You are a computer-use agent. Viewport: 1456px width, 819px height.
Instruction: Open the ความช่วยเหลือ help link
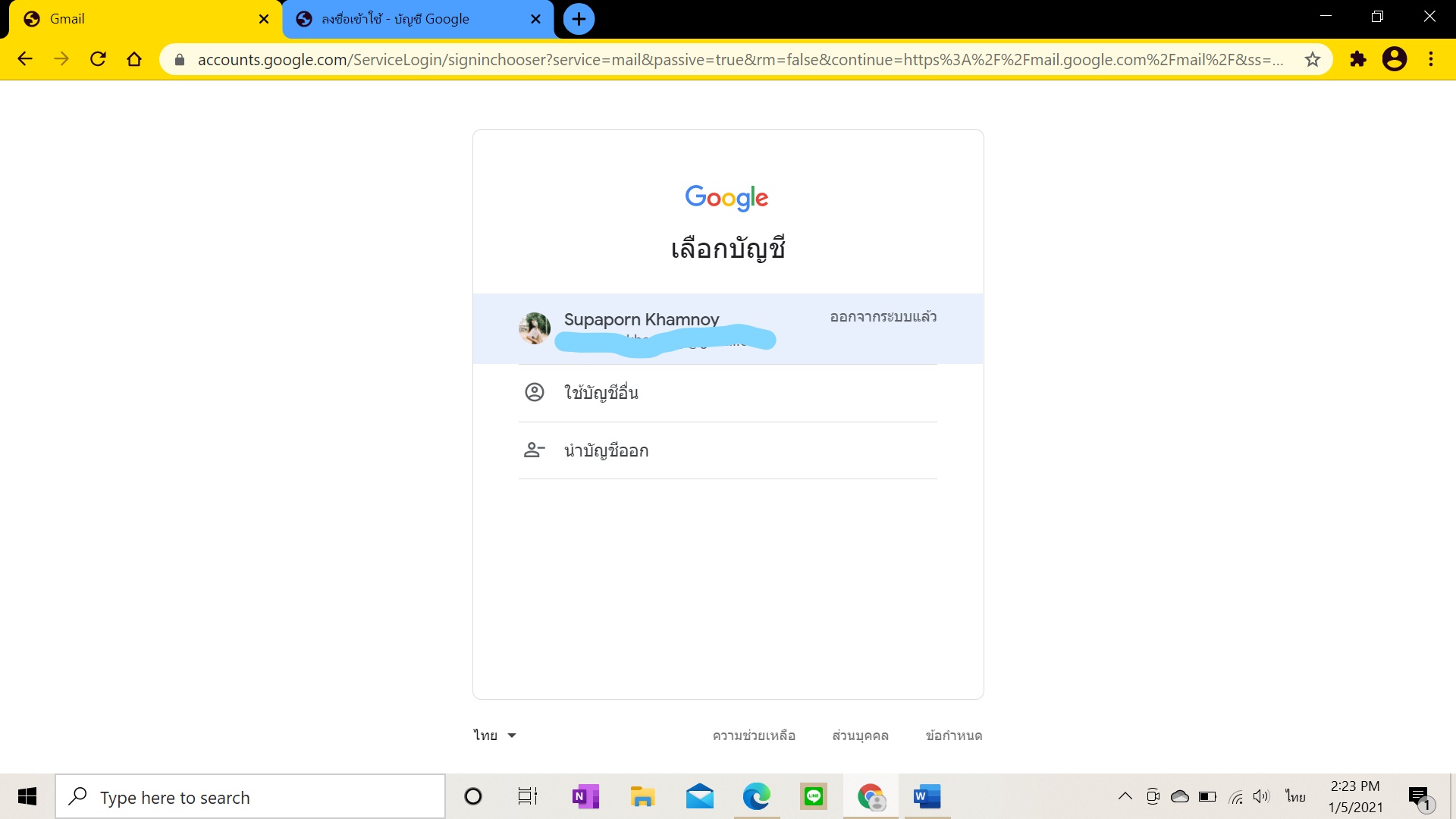(754, 736)
